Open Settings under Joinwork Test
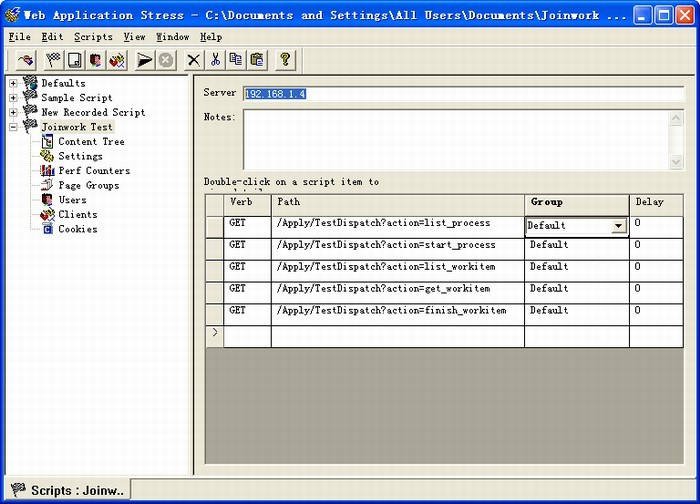The width and height of the screenshot is (700, 504). pyautogui.click(x=80, y=156)
